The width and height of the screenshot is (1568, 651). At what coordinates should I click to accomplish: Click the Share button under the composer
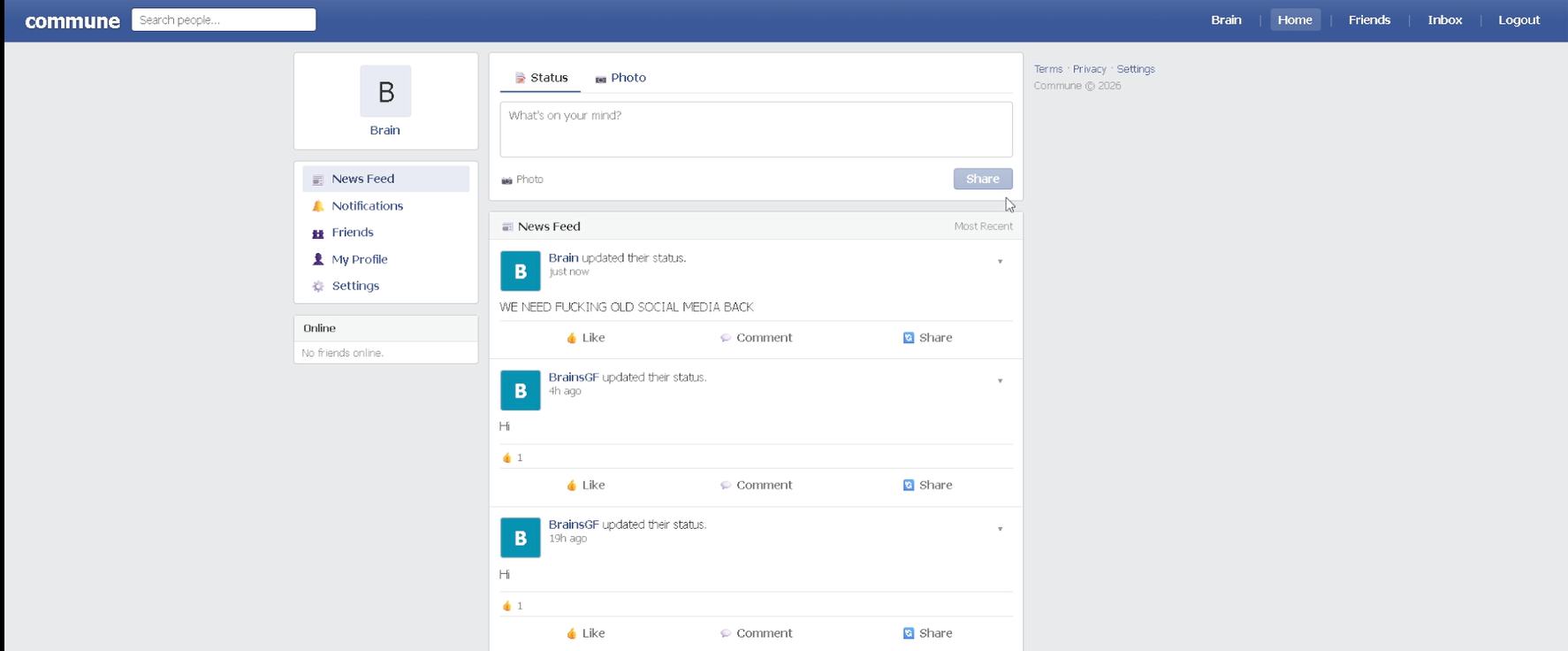click(x=983, y=179)
